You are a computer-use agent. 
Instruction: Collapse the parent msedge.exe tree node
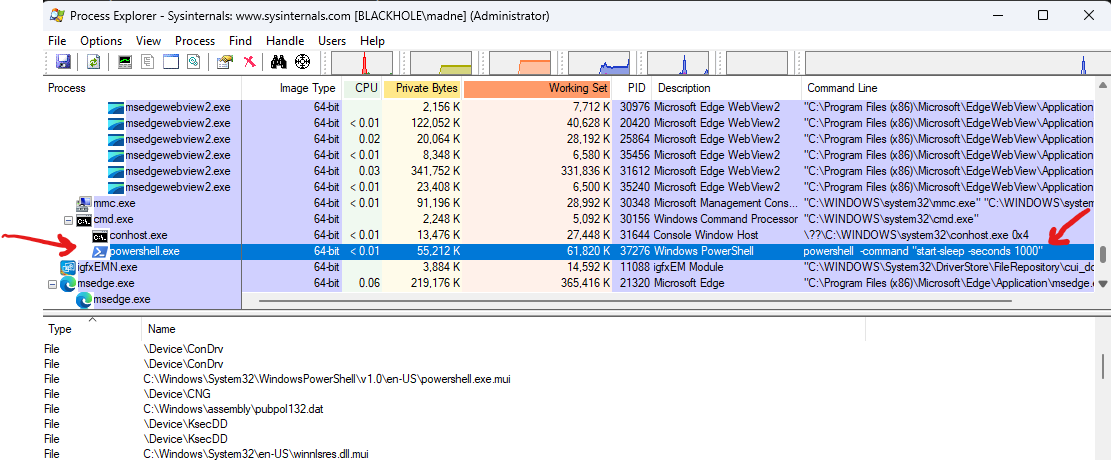tap(52, 284)
